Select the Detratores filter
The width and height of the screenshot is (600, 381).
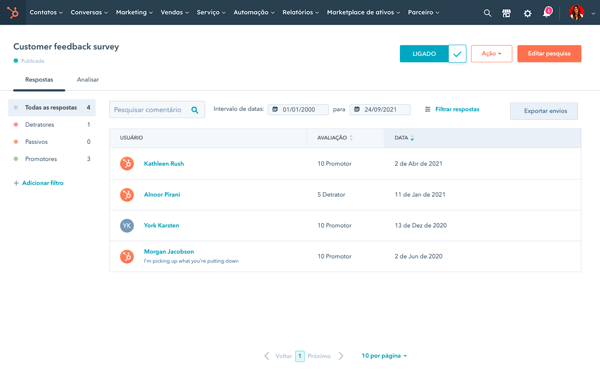point(52,125)
